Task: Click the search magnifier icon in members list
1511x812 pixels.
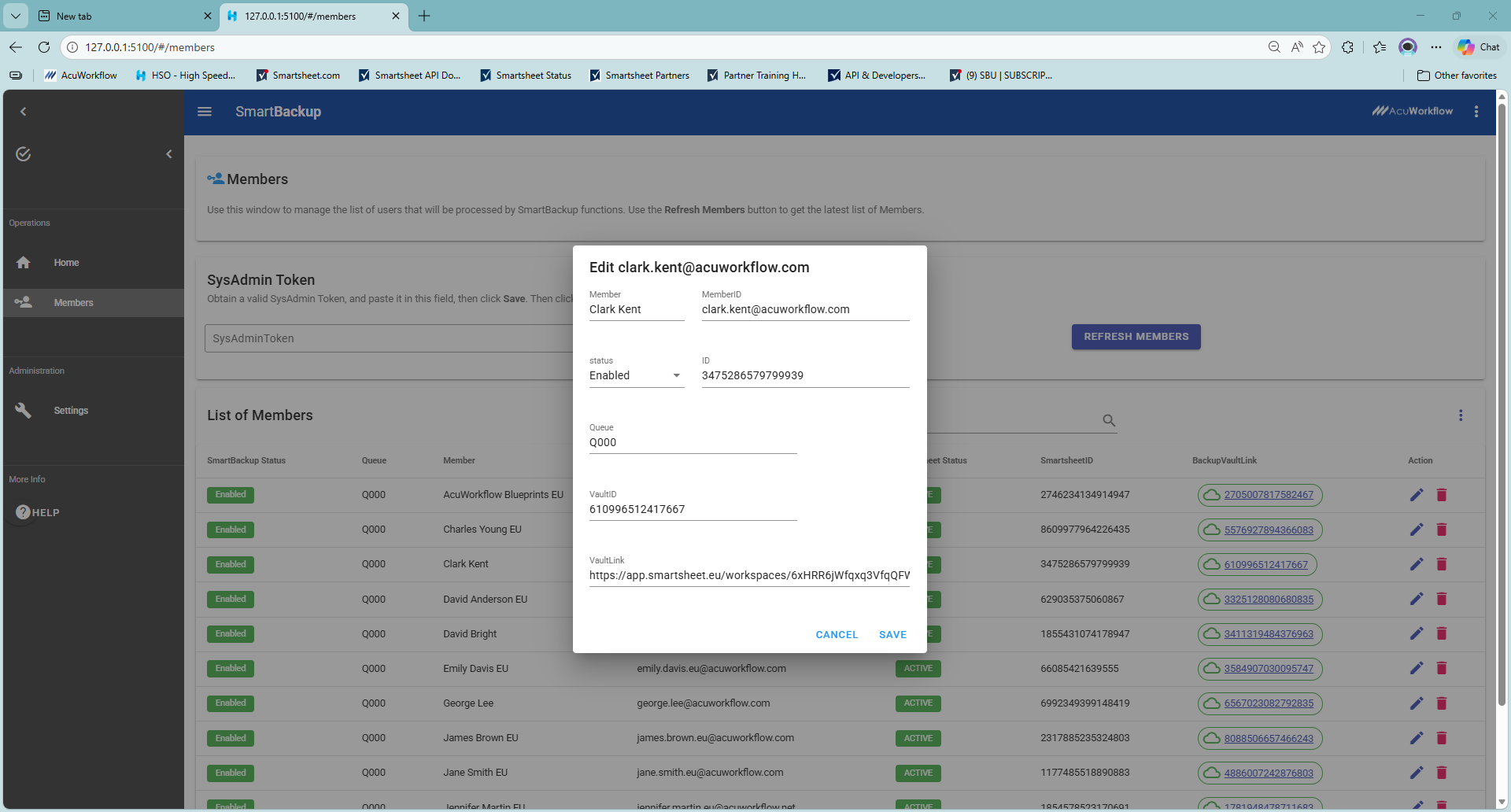Action: (x=1109, y=420)
